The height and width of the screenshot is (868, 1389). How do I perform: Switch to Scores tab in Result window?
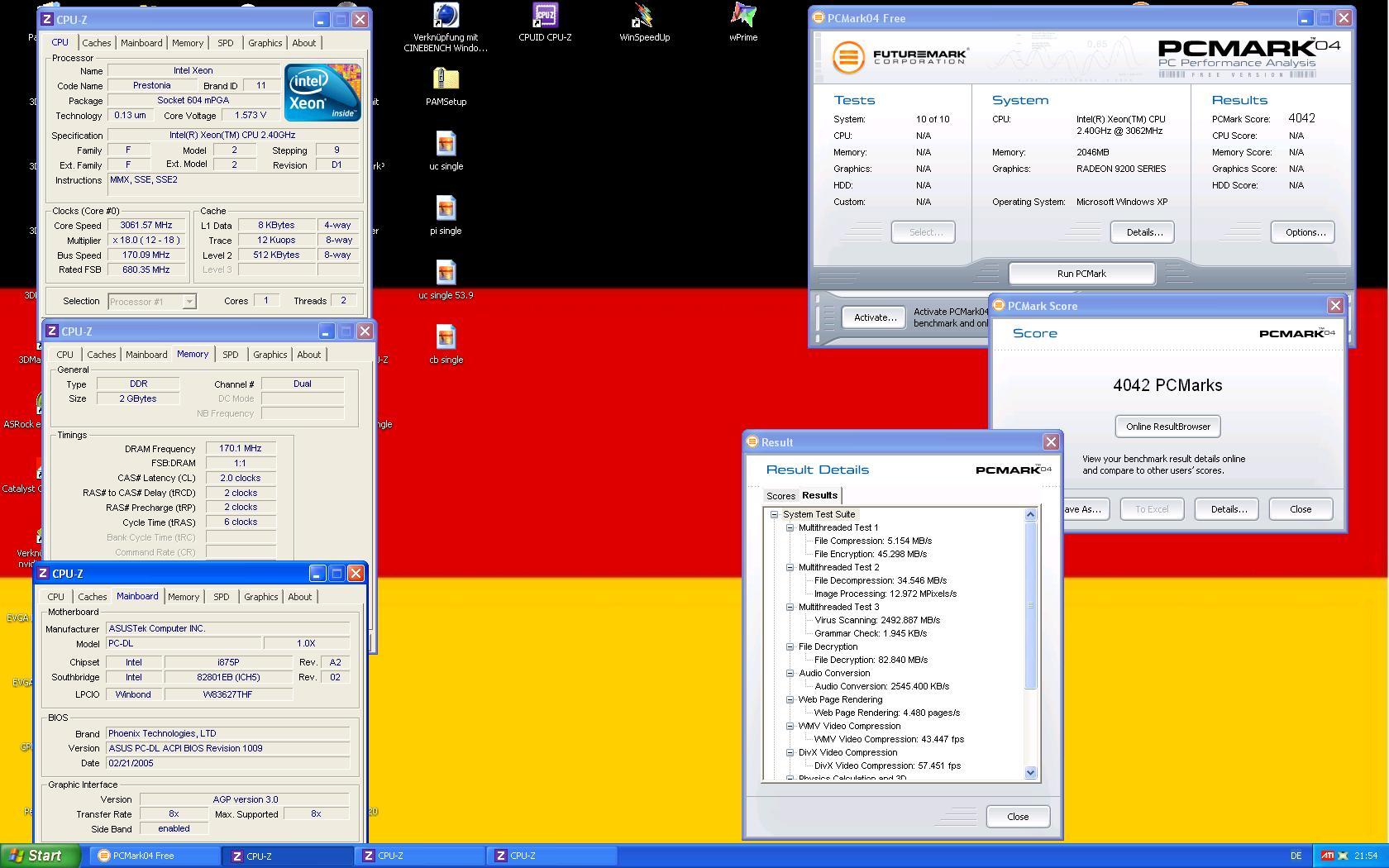tap(780, 496)
